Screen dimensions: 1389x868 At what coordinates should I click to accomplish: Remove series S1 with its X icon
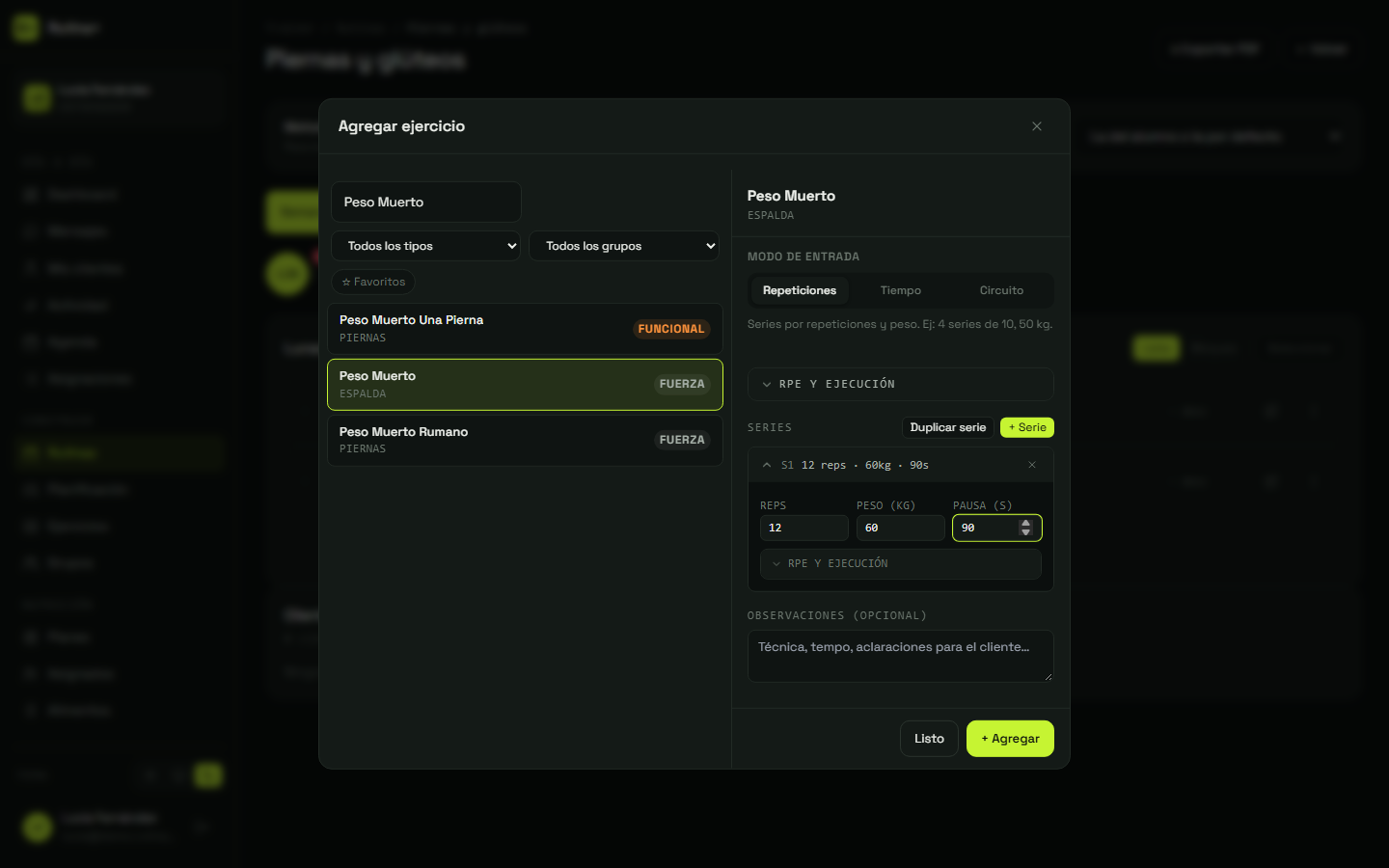(x=1032, y=465)
